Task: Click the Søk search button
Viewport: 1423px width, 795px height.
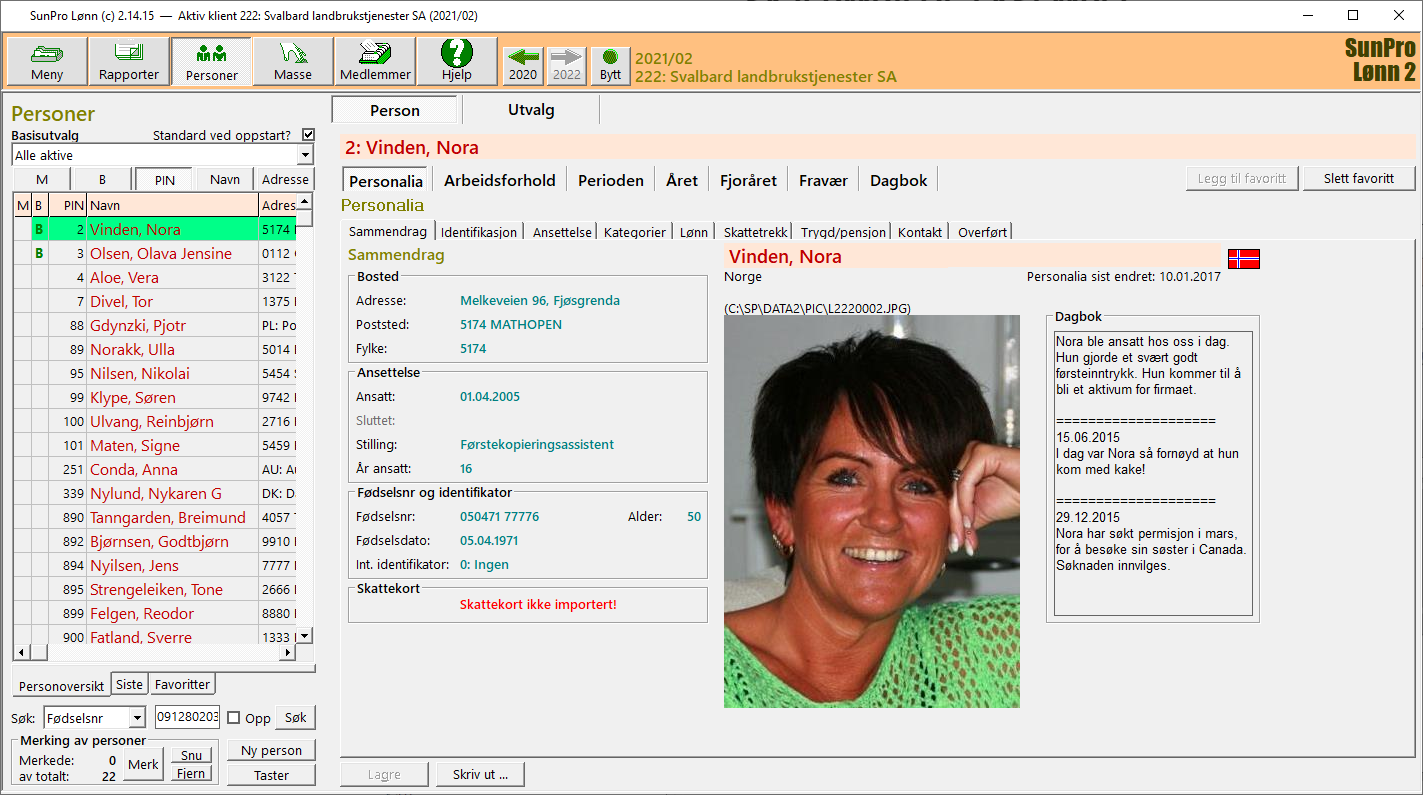Action: click(x=295, y=718)
